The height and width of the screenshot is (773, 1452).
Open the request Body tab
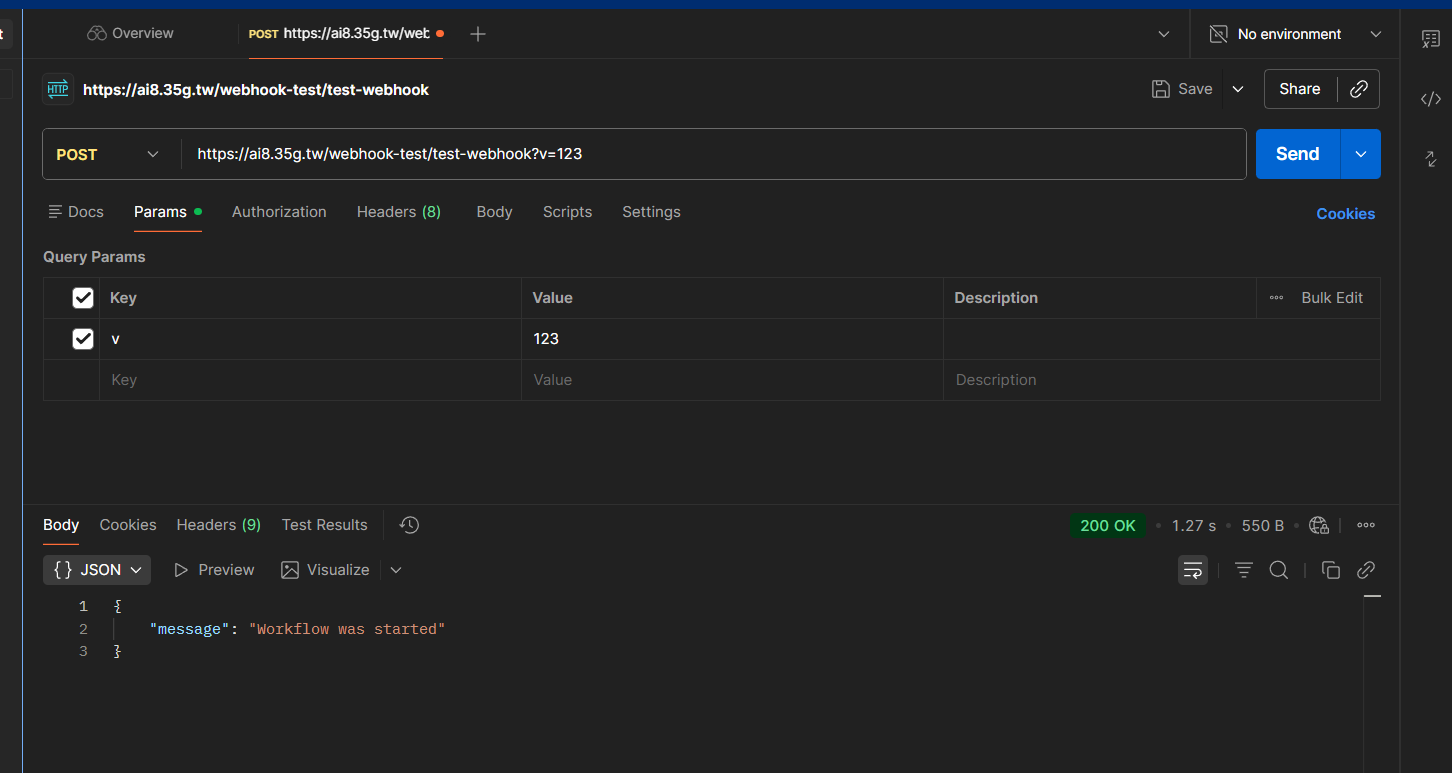click(494, 212)
